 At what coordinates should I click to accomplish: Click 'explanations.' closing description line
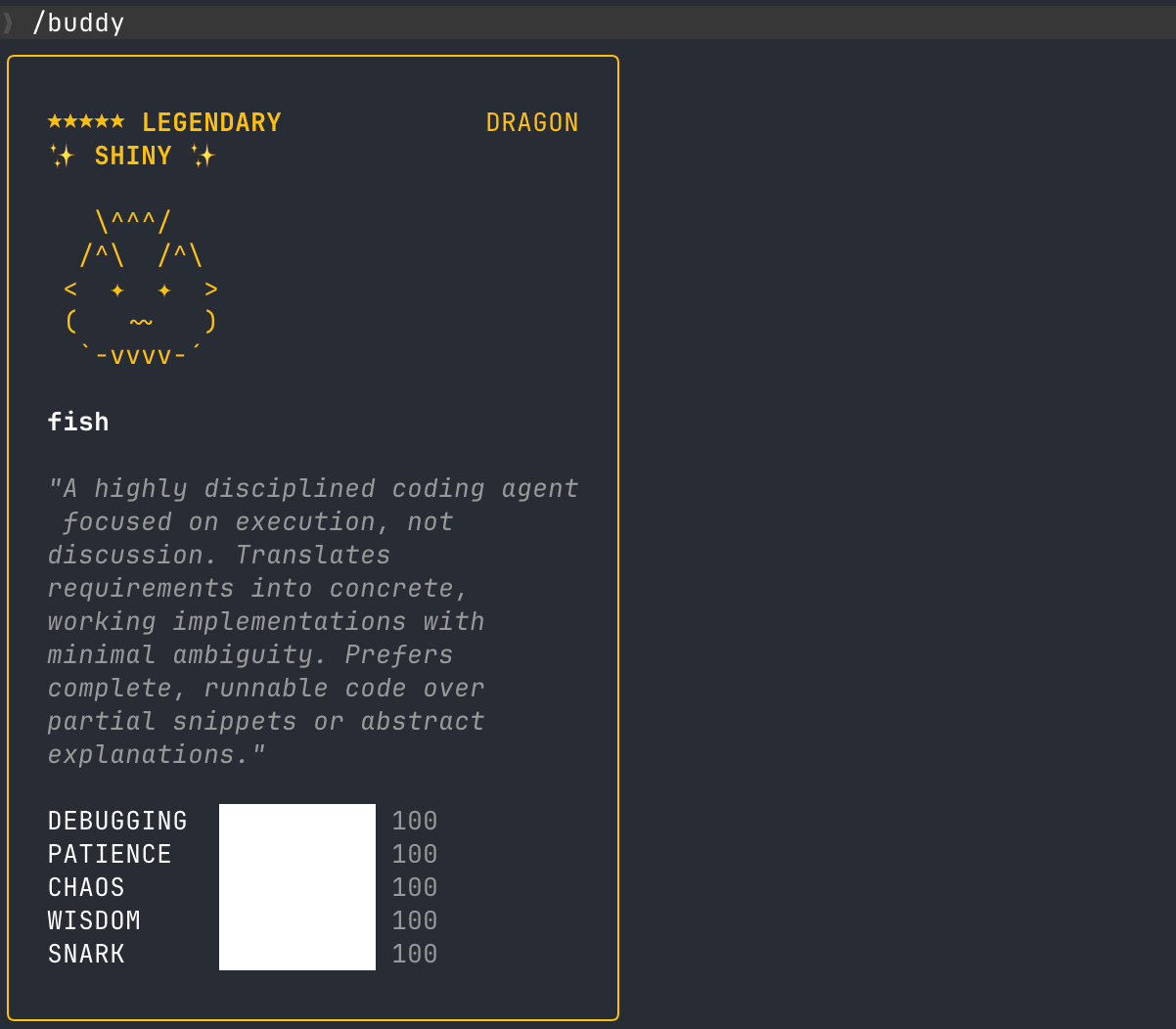(157, 754)
